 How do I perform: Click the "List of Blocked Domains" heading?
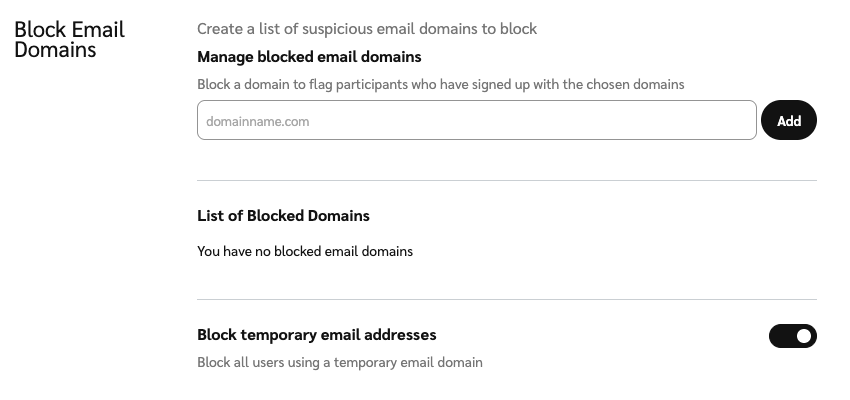[283, 215]
